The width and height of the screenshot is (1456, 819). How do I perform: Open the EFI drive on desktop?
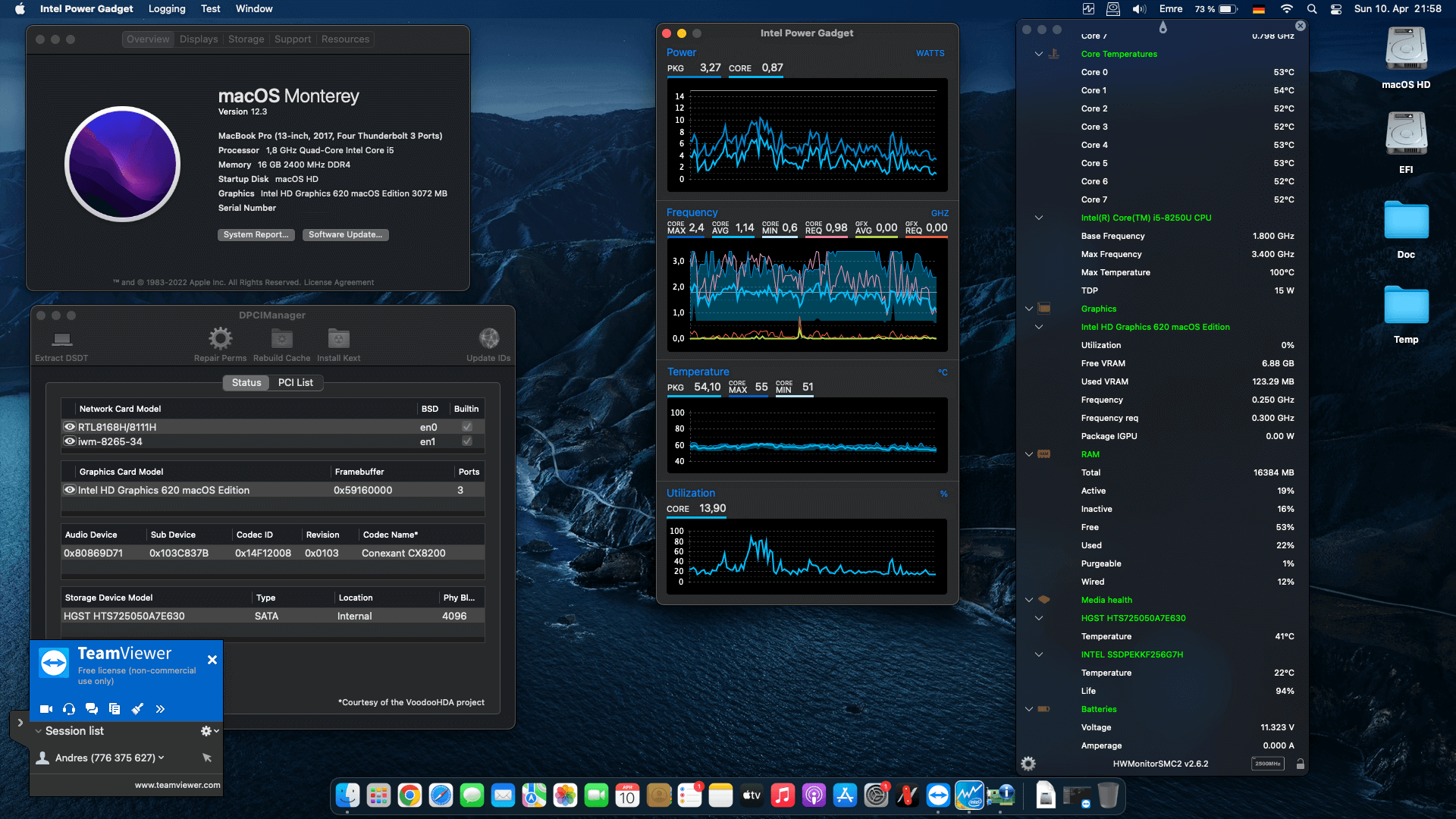pos(1406,134)
